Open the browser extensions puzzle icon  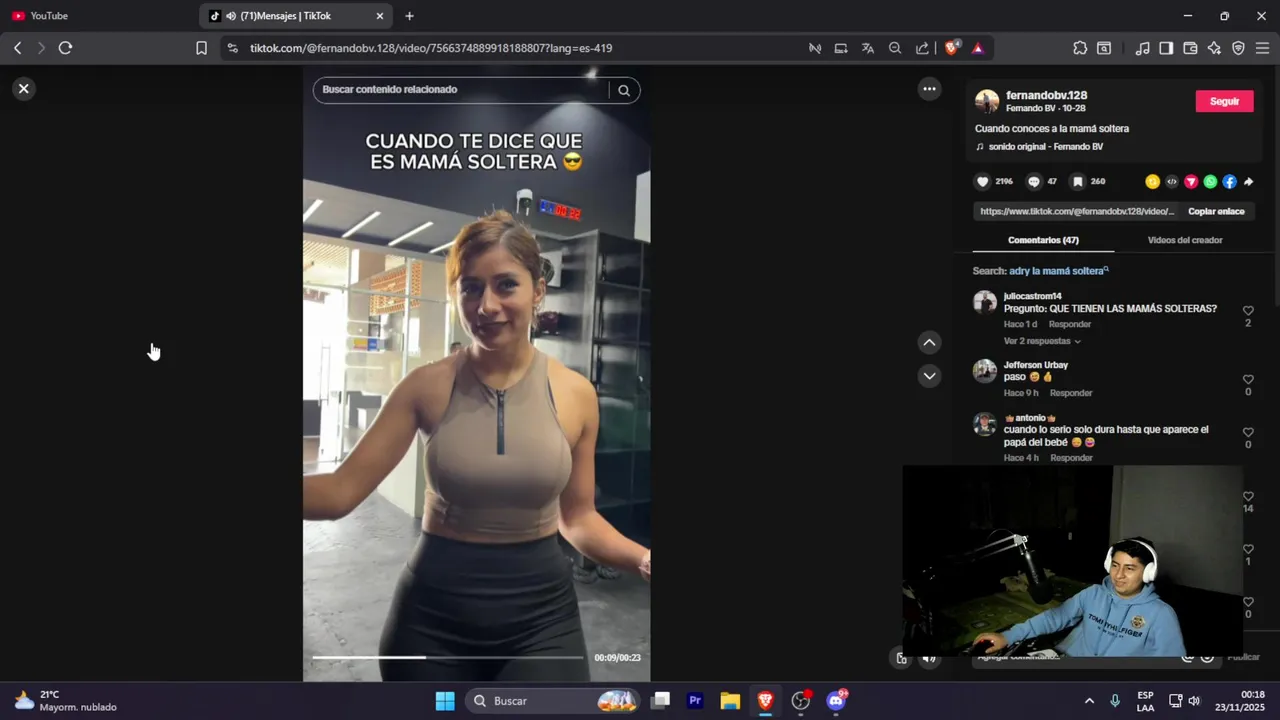(1080, 48)
